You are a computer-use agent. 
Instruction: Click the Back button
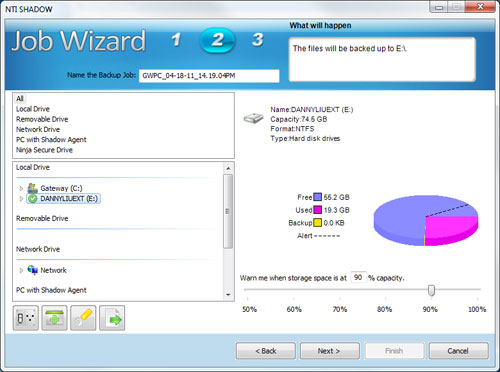tap(266, 351)
